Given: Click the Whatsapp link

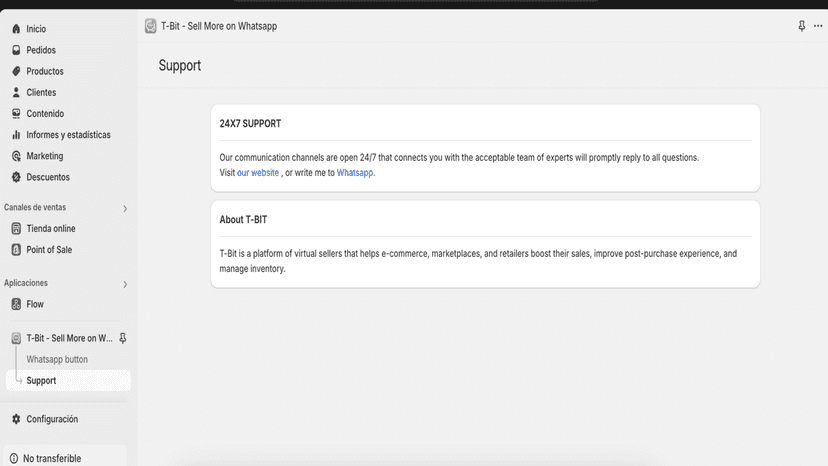Looking at the screenshot, I should pos(355,173).
